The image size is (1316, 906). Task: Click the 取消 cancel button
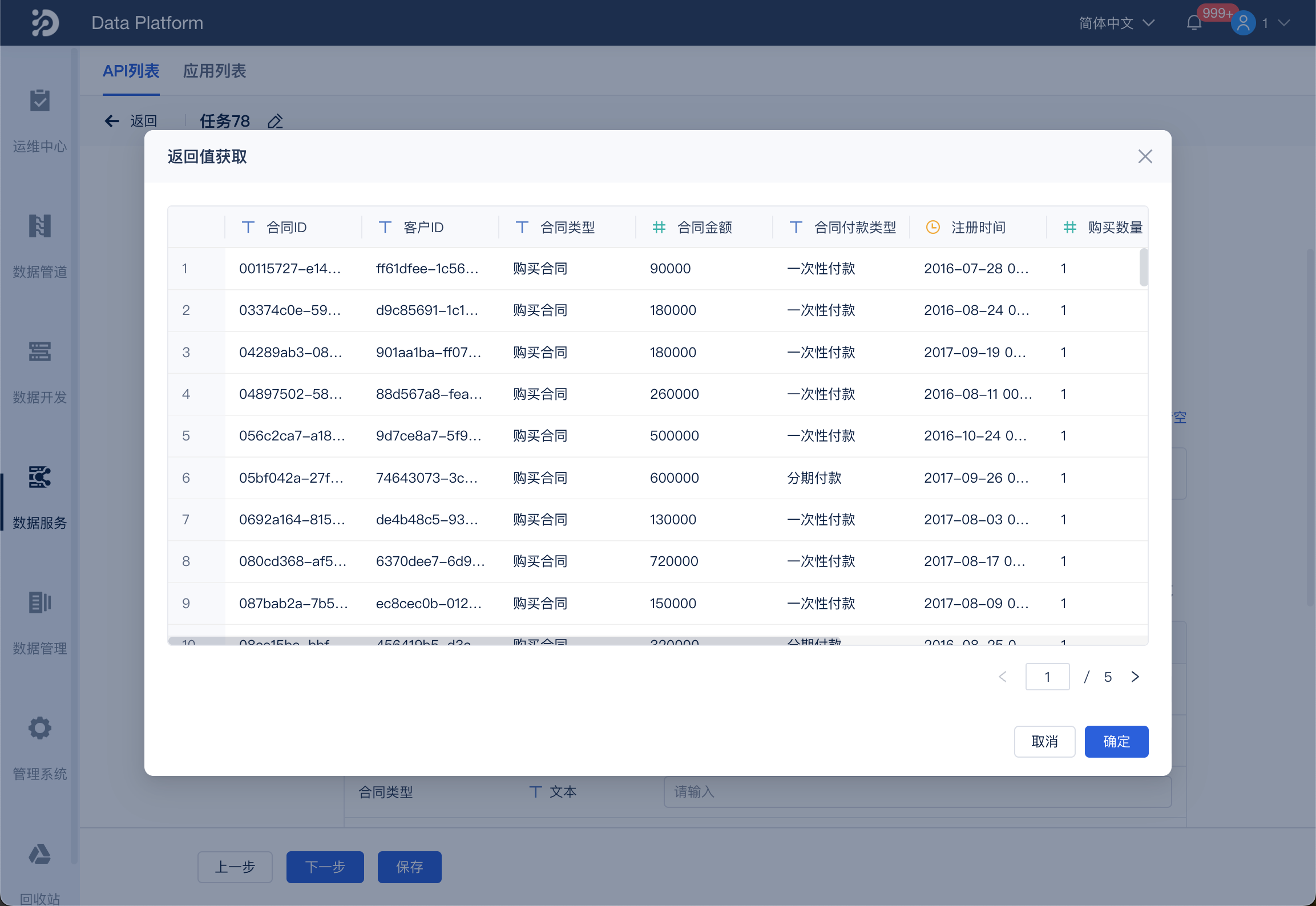tap(1044, 742)
